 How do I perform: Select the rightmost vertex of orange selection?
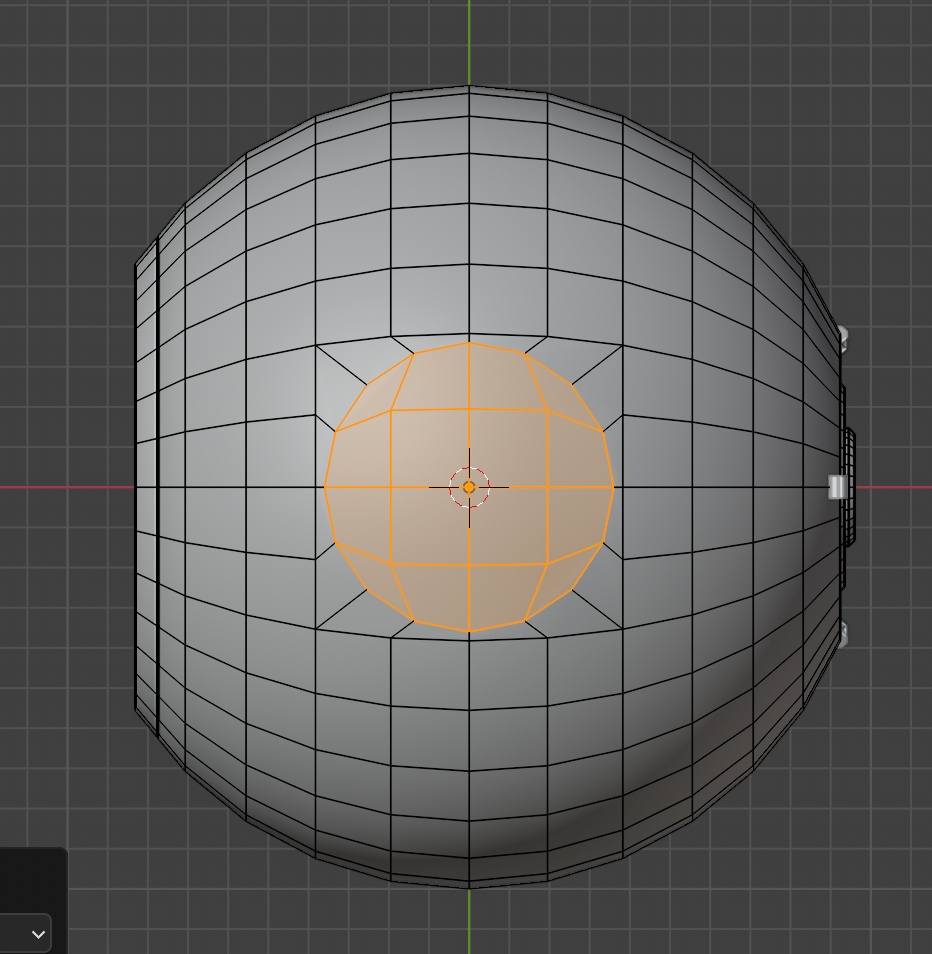coord(613,487)
